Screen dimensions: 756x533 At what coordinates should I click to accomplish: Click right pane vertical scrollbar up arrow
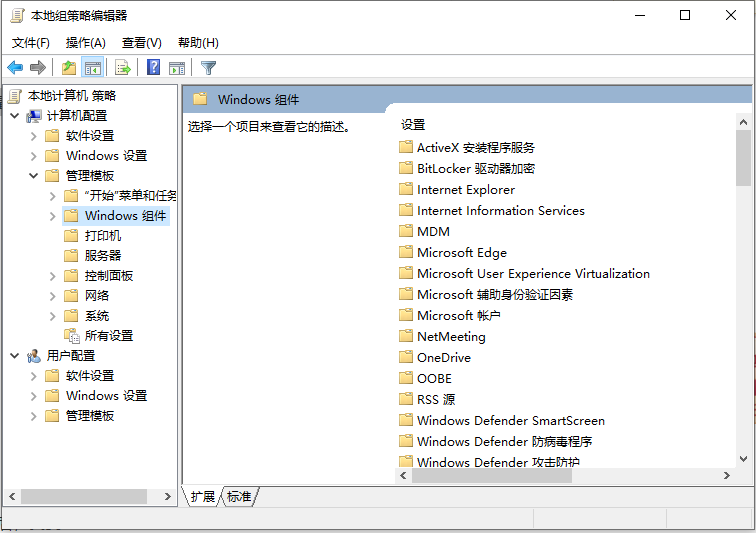pos(743,123)
